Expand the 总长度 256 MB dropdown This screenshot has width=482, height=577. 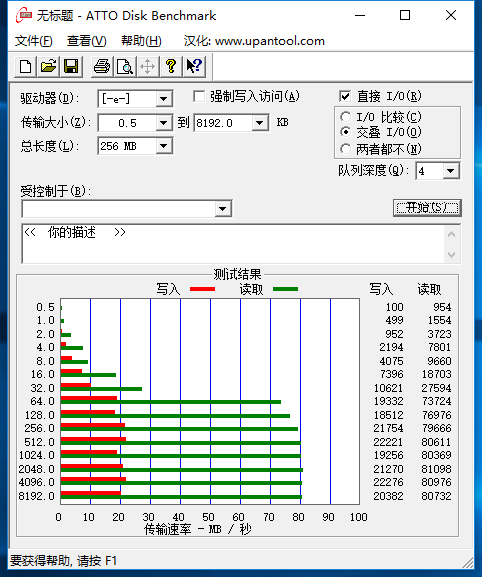(163, 146)
